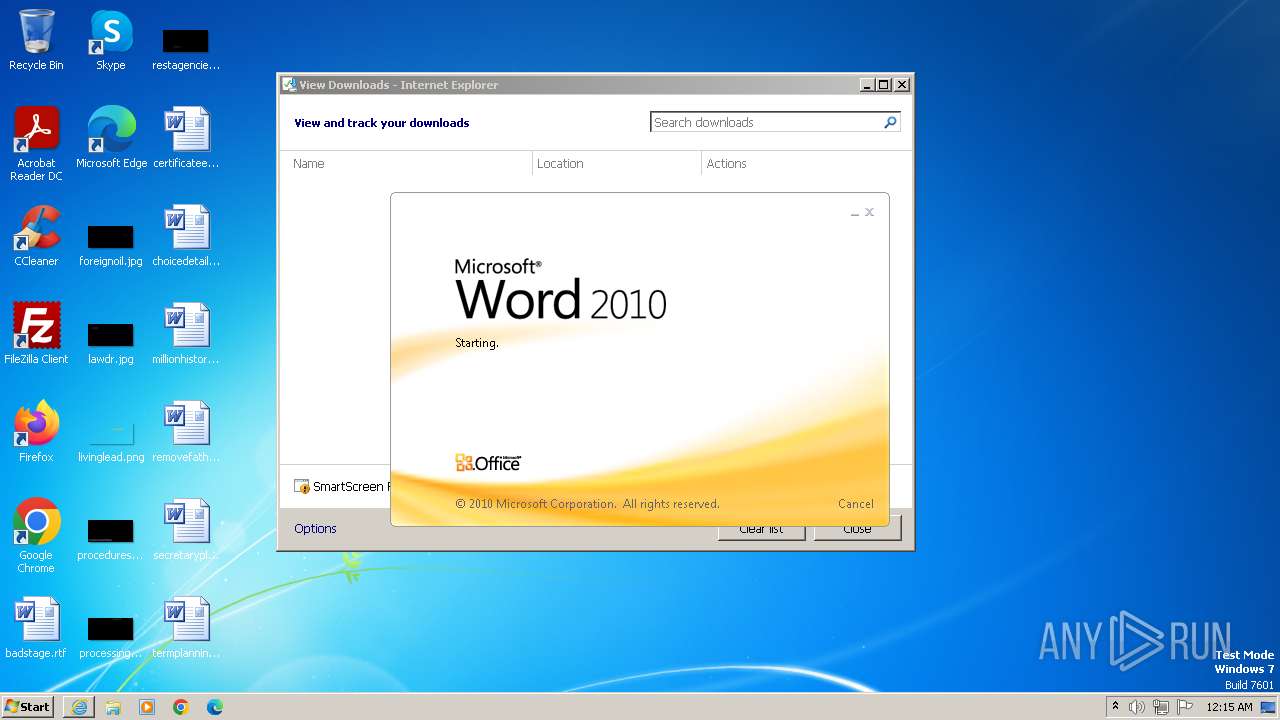The height and width of the screenshot is (720, 1280).
Task: Open Windows Media Player taskbar icon
Action: pyautogui.click(x=147, y=707)
